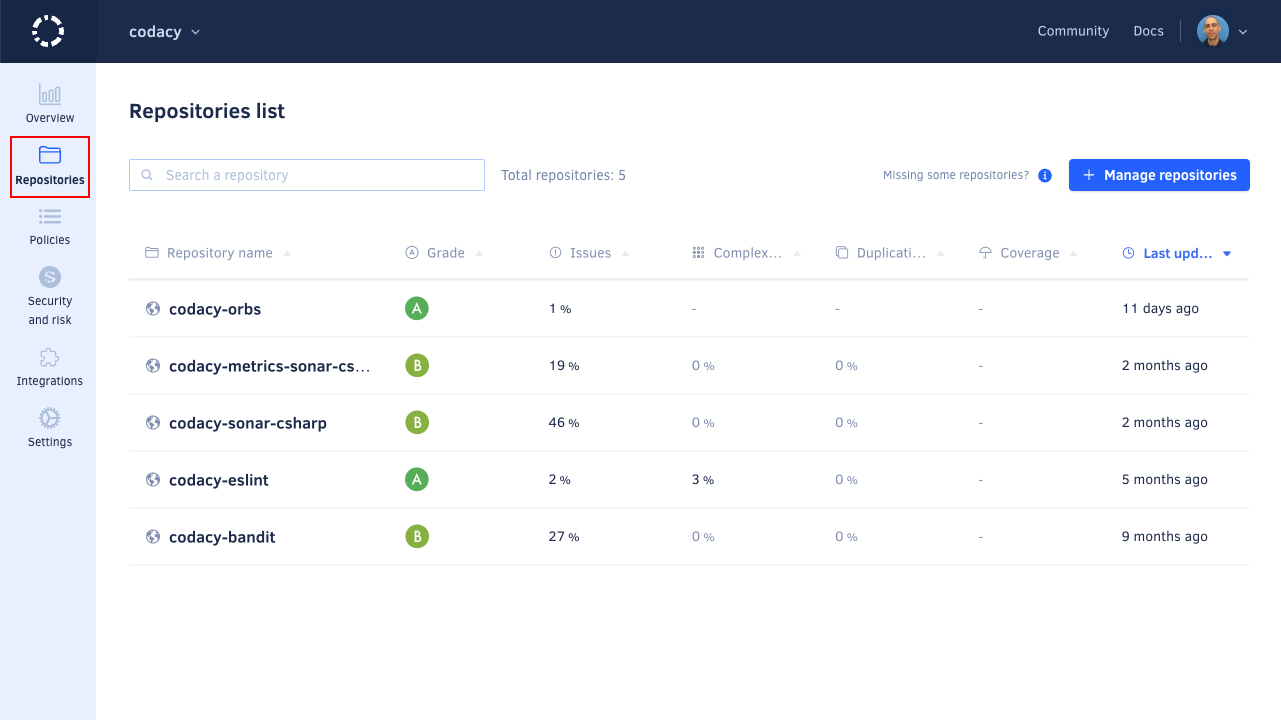
Task: Click the globe icon next to codacy-metrics-sonar-cs
Action: [153, 366]
